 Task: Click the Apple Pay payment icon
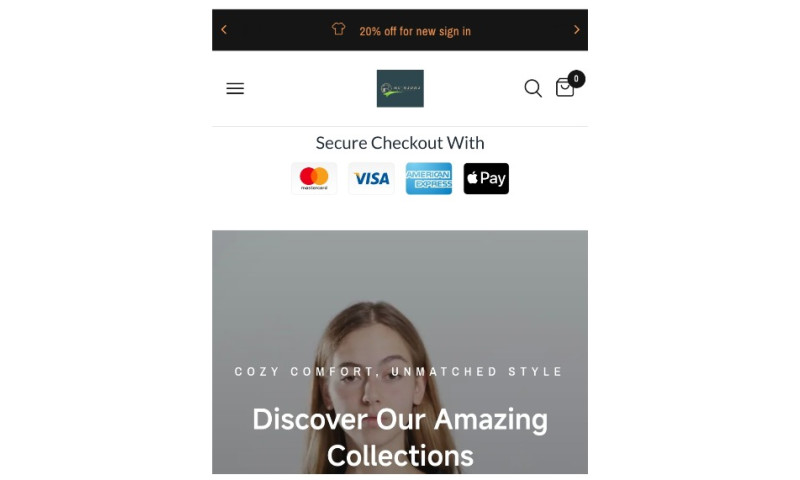point(486,178)
